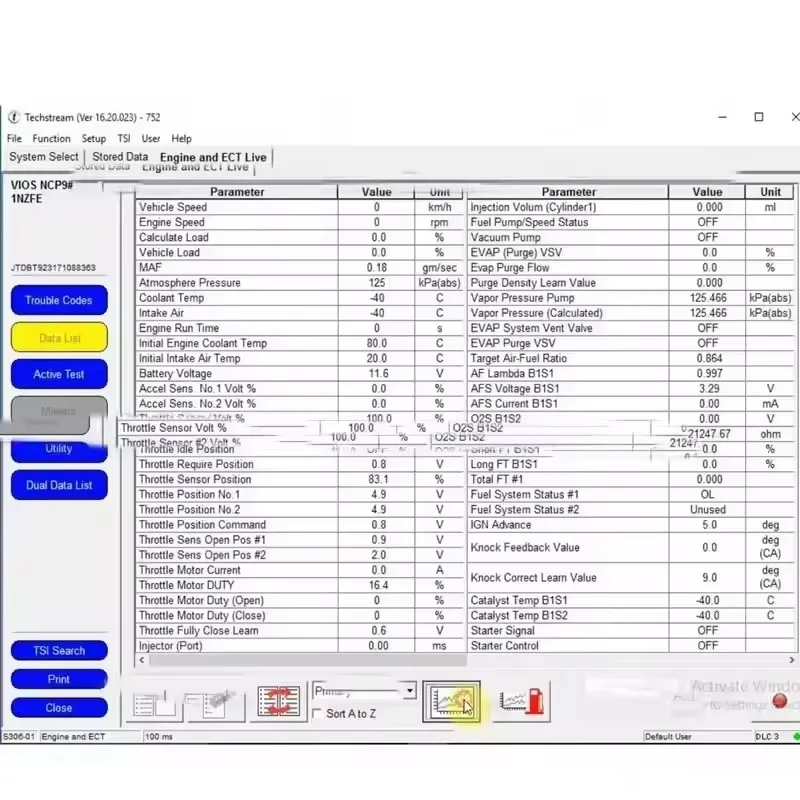Expand the Unit column header

(x=439, y=191)
